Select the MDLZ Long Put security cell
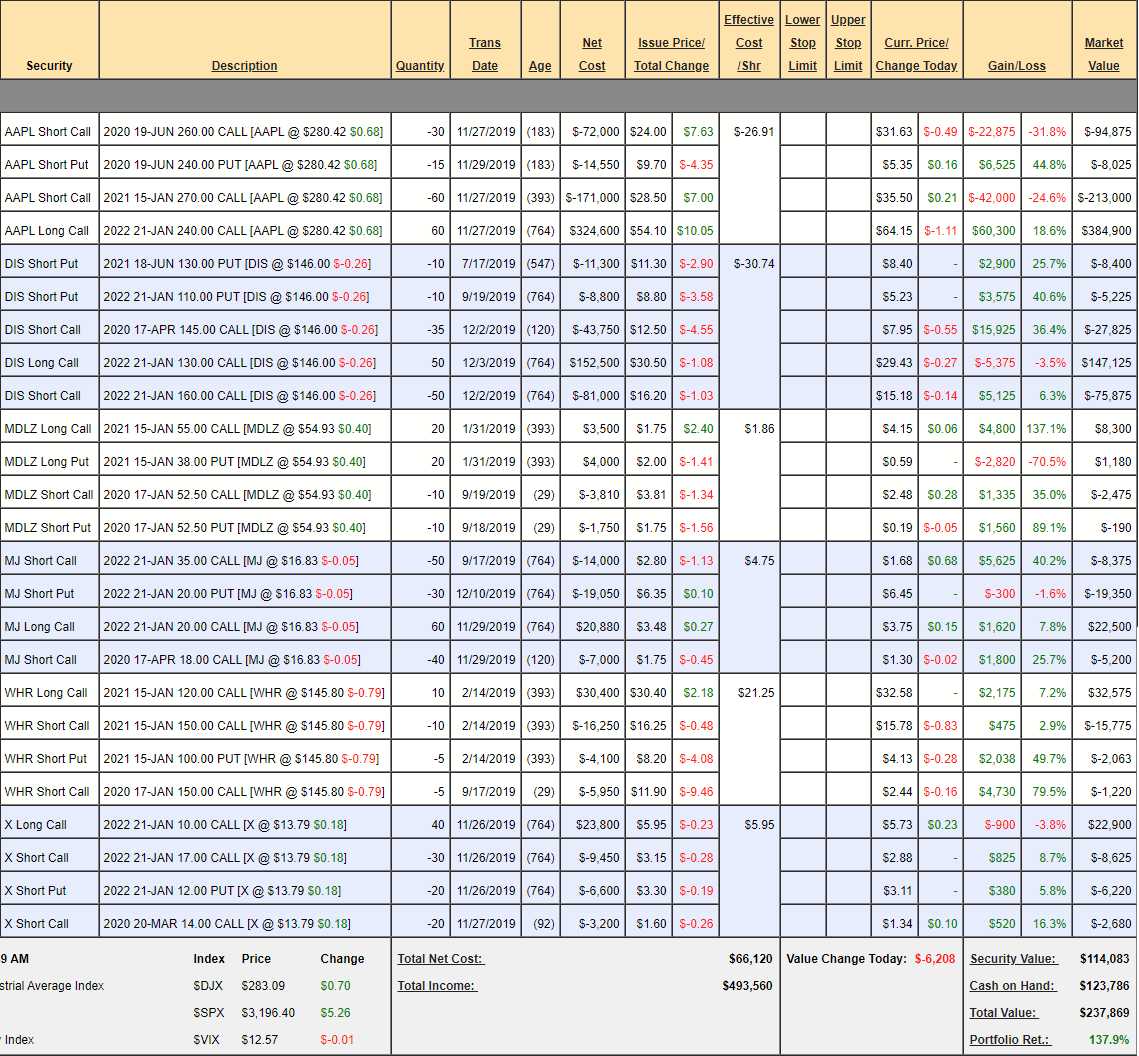This screenshot has width=1139, height=1056. coord(47,462)
